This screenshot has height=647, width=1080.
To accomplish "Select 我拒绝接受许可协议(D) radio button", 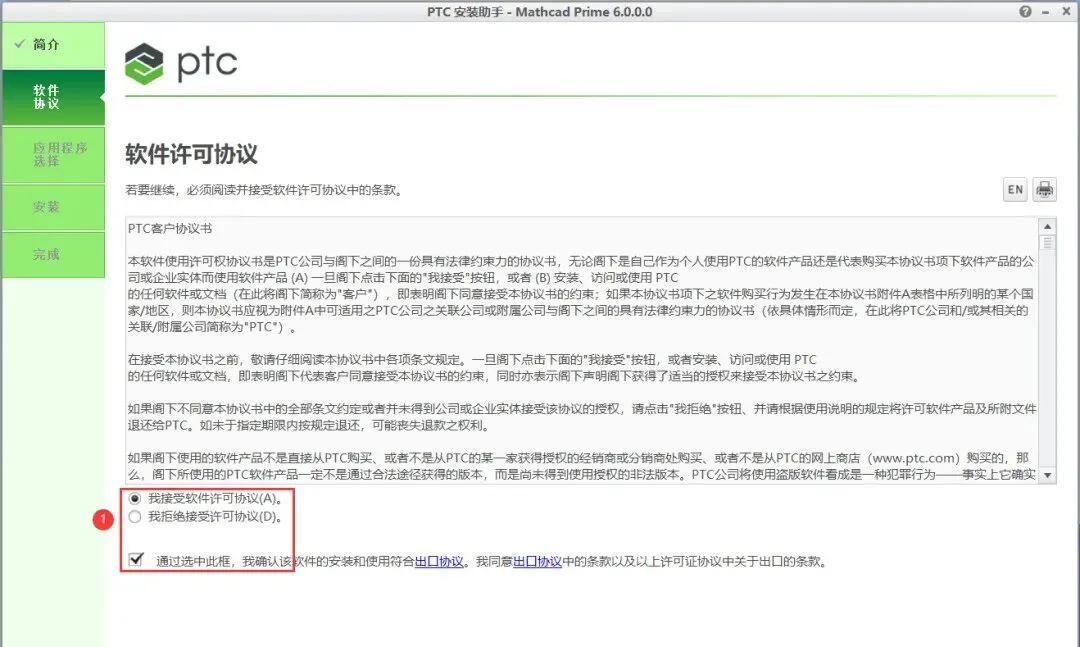I will [x=135, y=517].
